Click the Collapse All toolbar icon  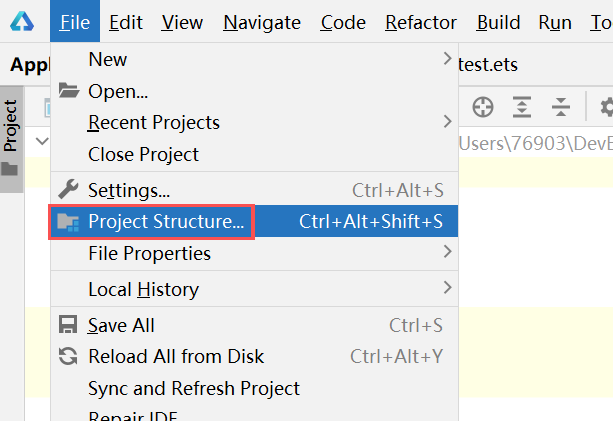[x=561, y=107]
